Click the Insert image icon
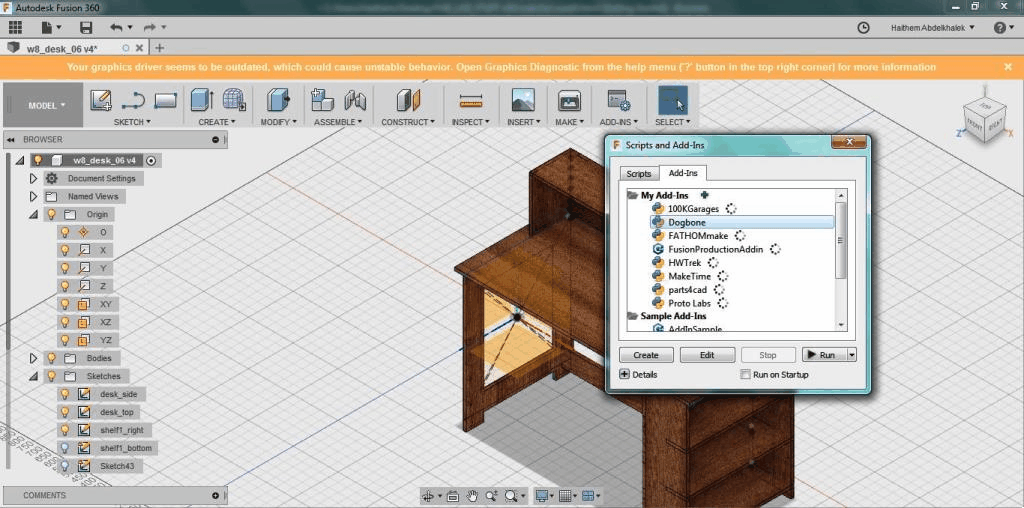 (523, 100)
